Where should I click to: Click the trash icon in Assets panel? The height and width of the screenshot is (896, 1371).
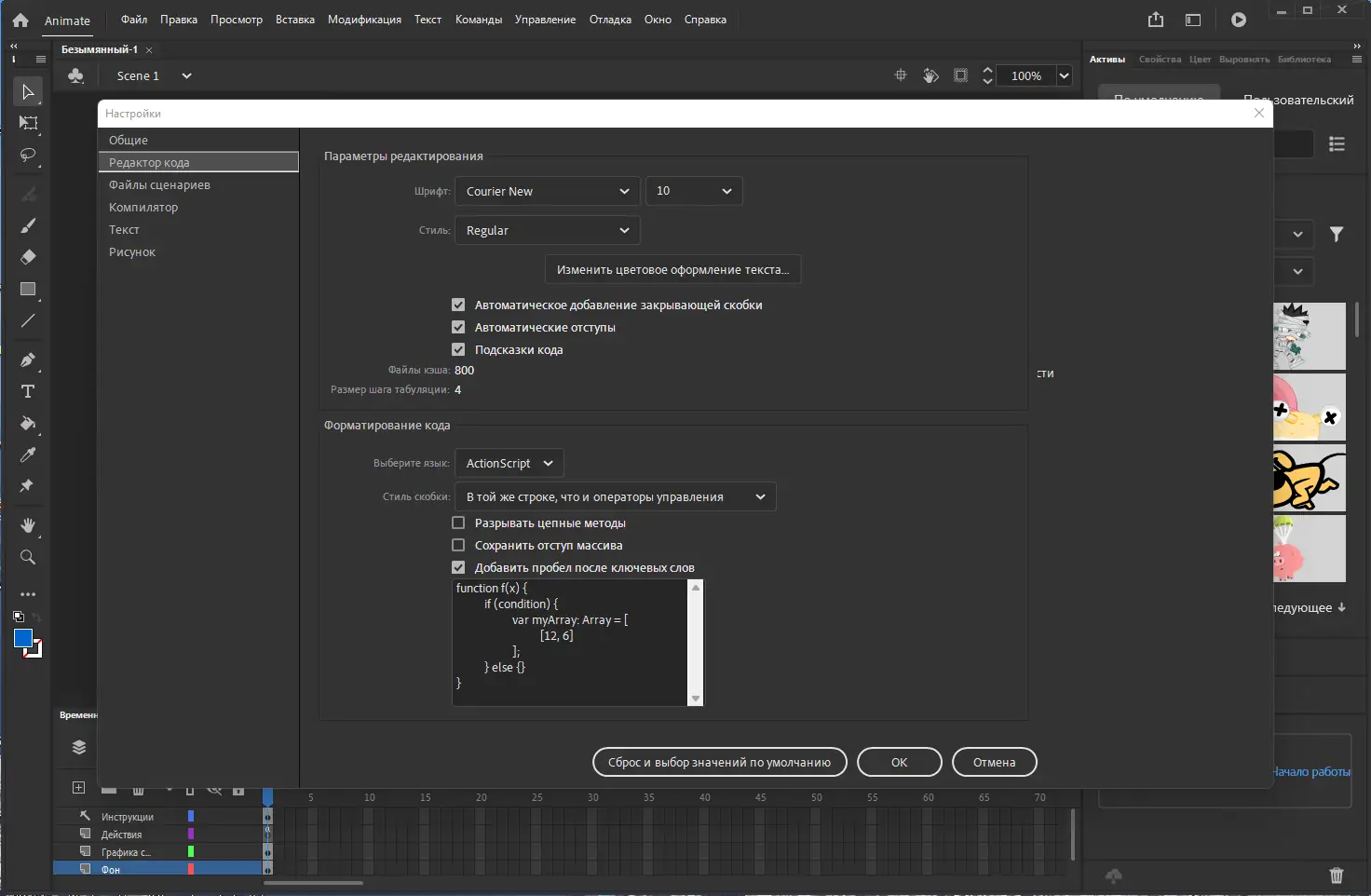click(x=1337, y=875)
